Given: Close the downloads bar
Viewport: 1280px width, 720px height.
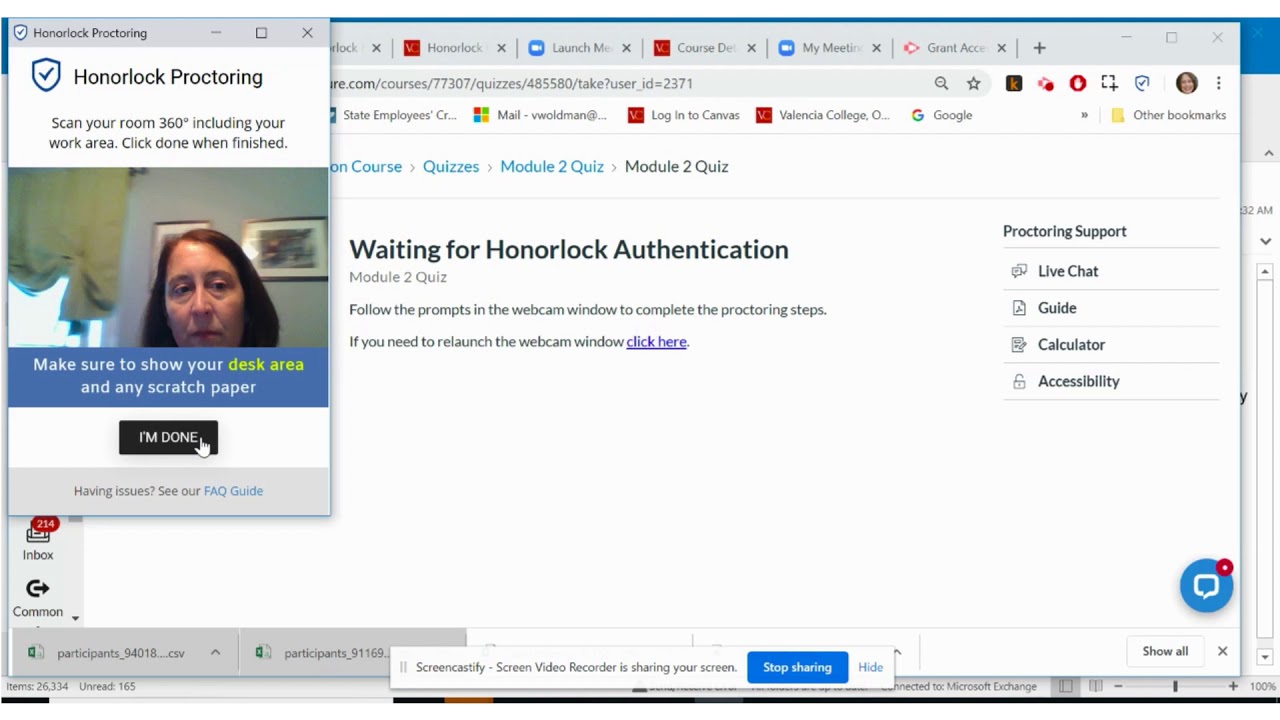Looking at the screenshot, I should coord(1222,651).
